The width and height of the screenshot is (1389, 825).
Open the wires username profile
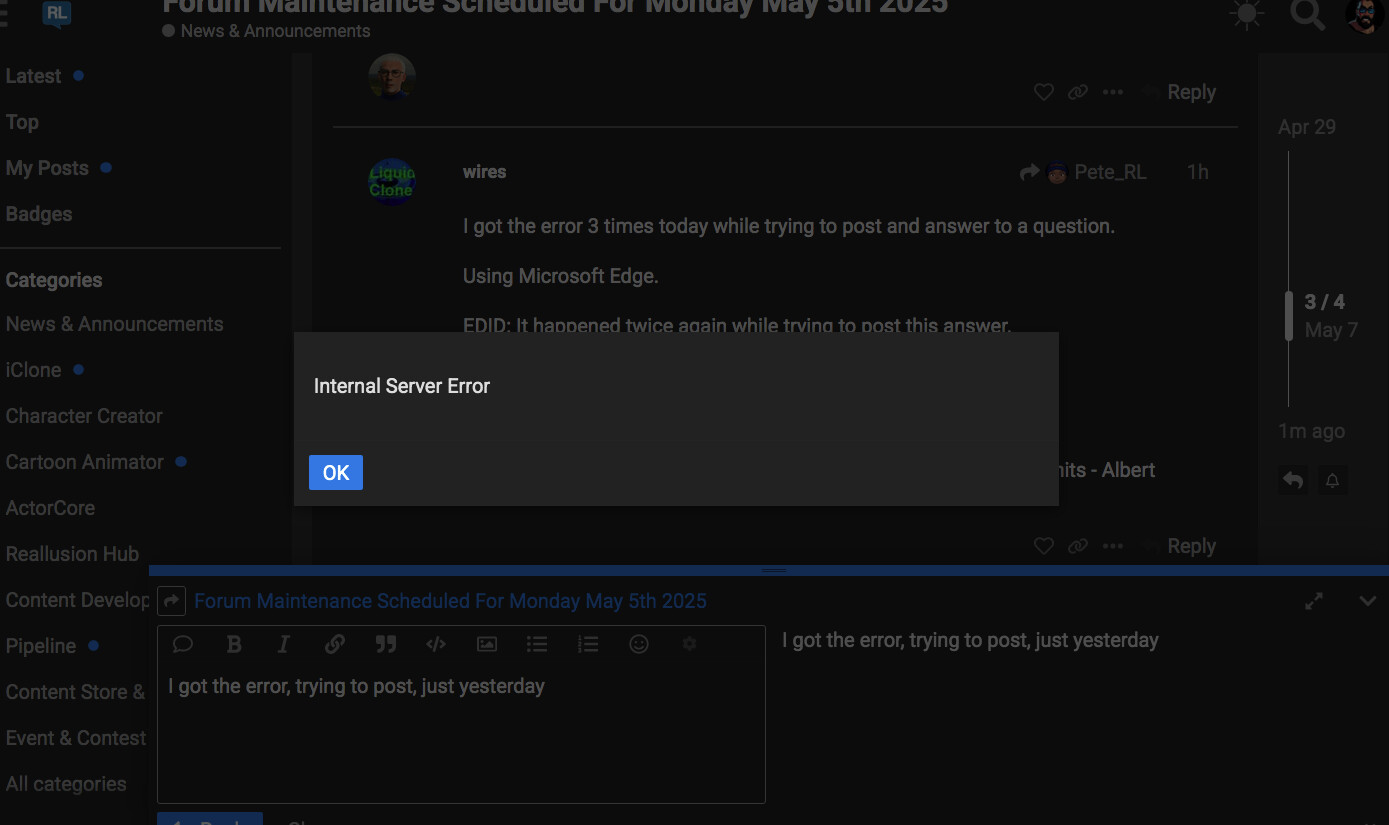(484, 172)
